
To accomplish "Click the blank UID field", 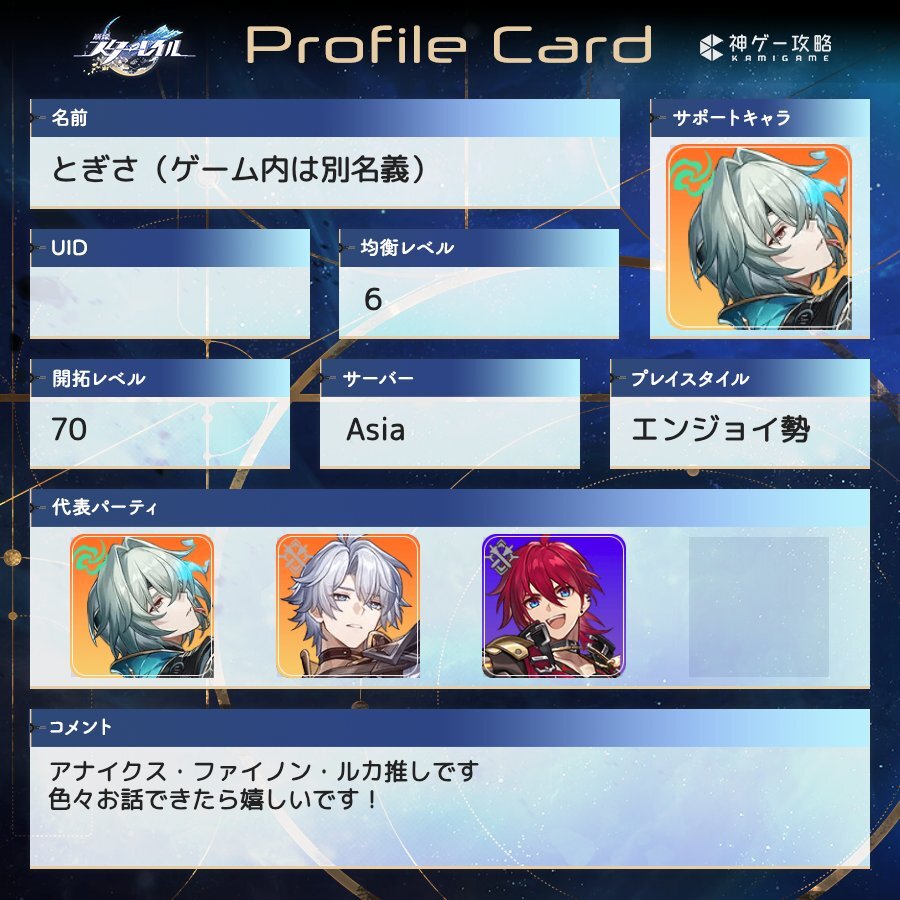I will [x=170, y=302].
